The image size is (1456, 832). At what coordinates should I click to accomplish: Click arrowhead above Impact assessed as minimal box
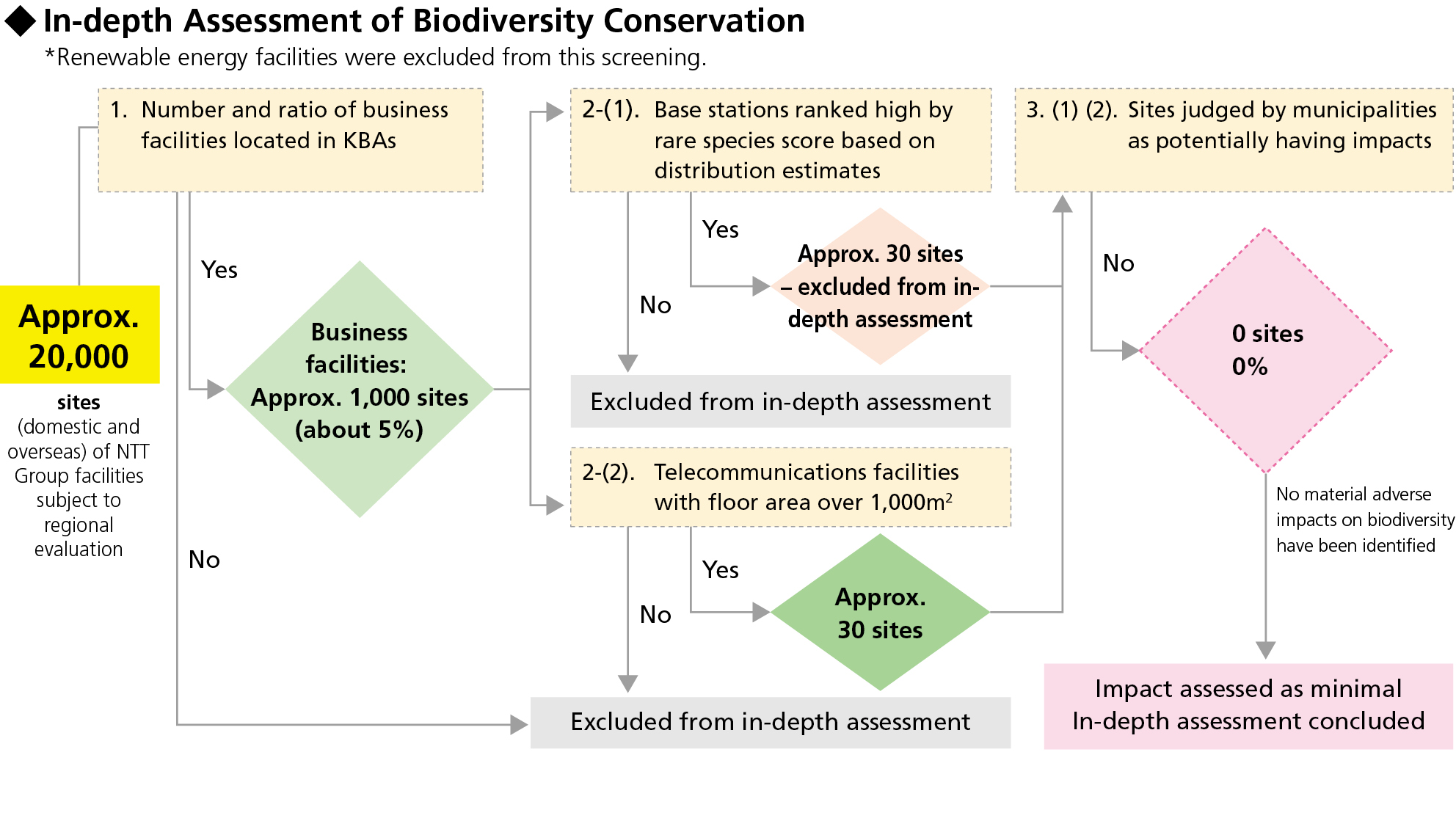(x=1265, y=649)
